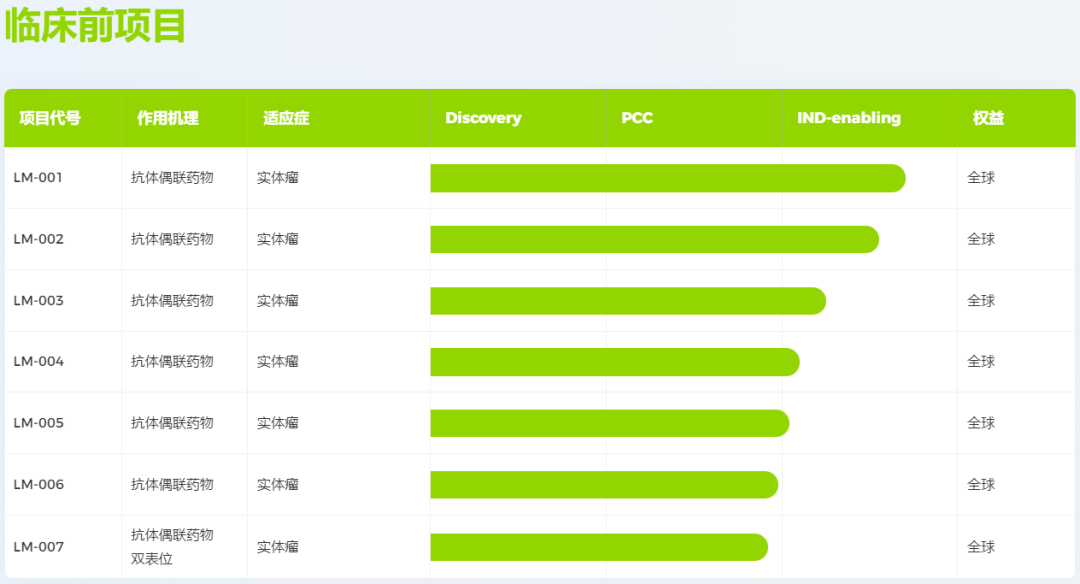
Task: Select the Discovery stage header
Action: (483, 118)
